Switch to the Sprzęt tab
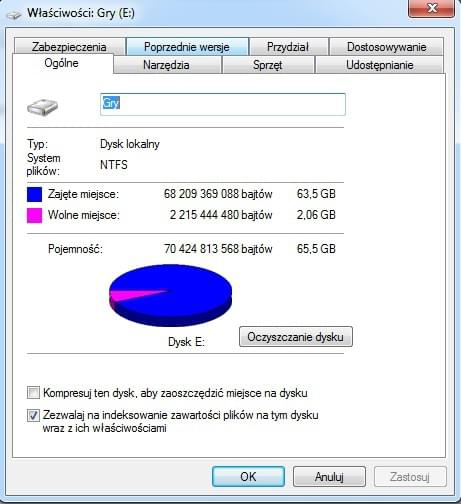Screen dimensions: 461x504 pos(268,65)
